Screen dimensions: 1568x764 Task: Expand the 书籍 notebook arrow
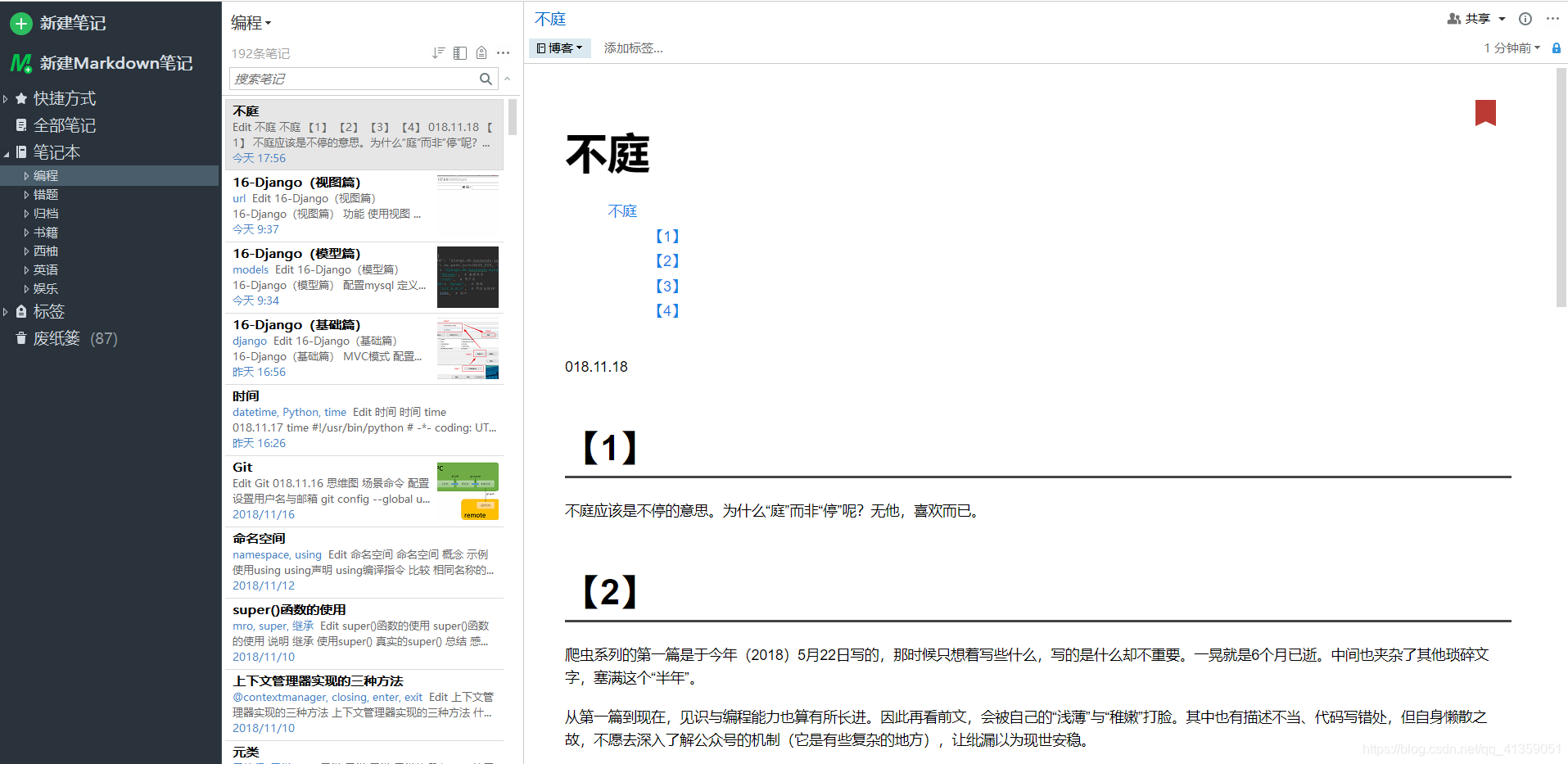click(x=26, y=233)
